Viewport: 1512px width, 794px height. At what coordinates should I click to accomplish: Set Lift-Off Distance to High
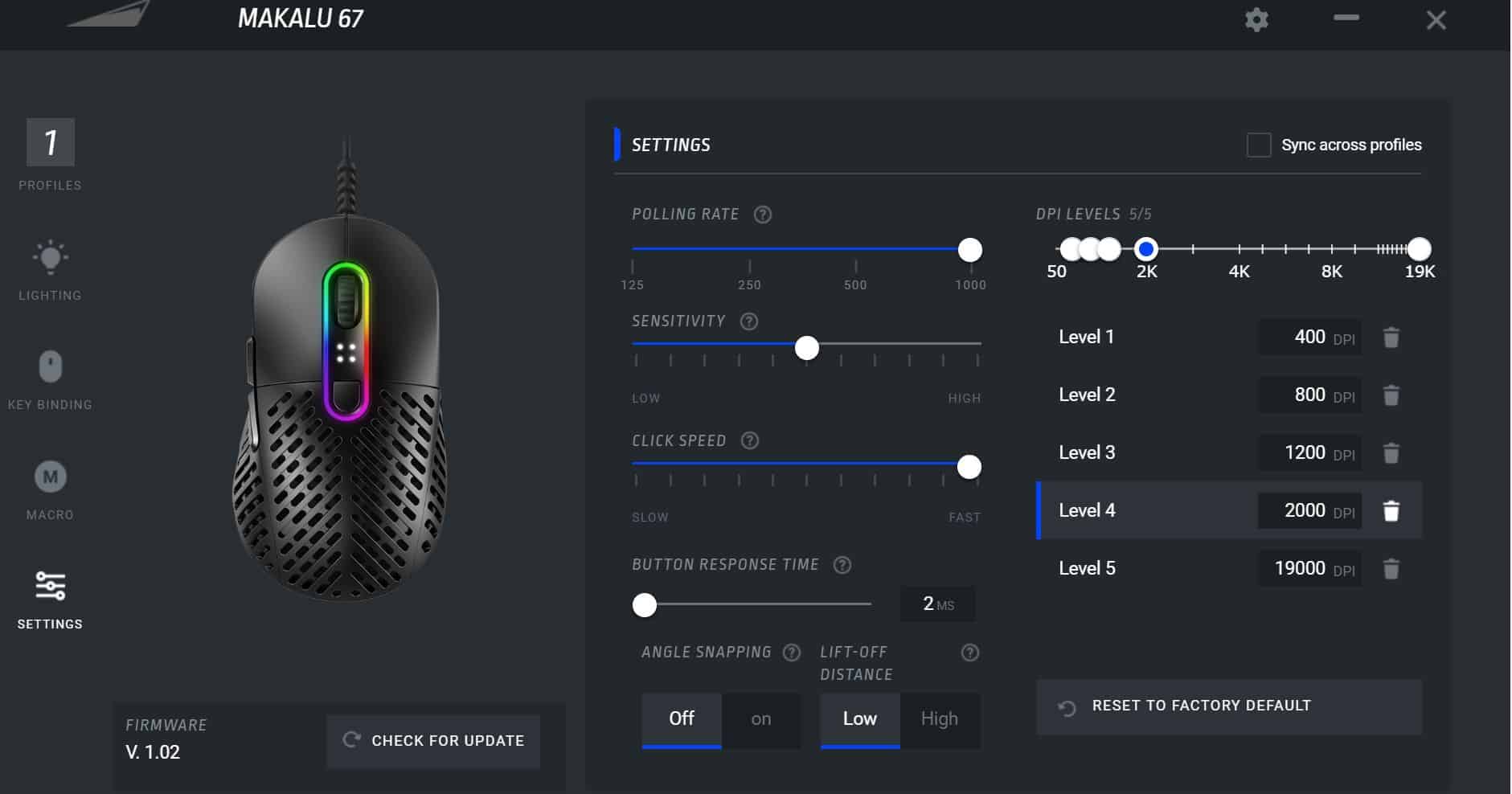[940, 720]
